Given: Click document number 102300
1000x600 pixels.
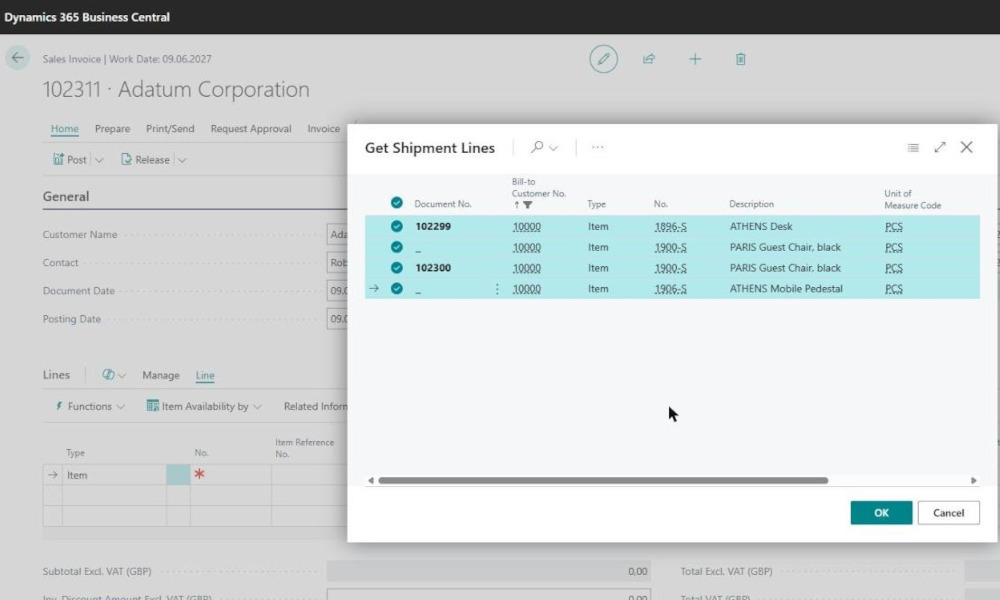Looking at the screenshot, I should [x=433, y=268].
